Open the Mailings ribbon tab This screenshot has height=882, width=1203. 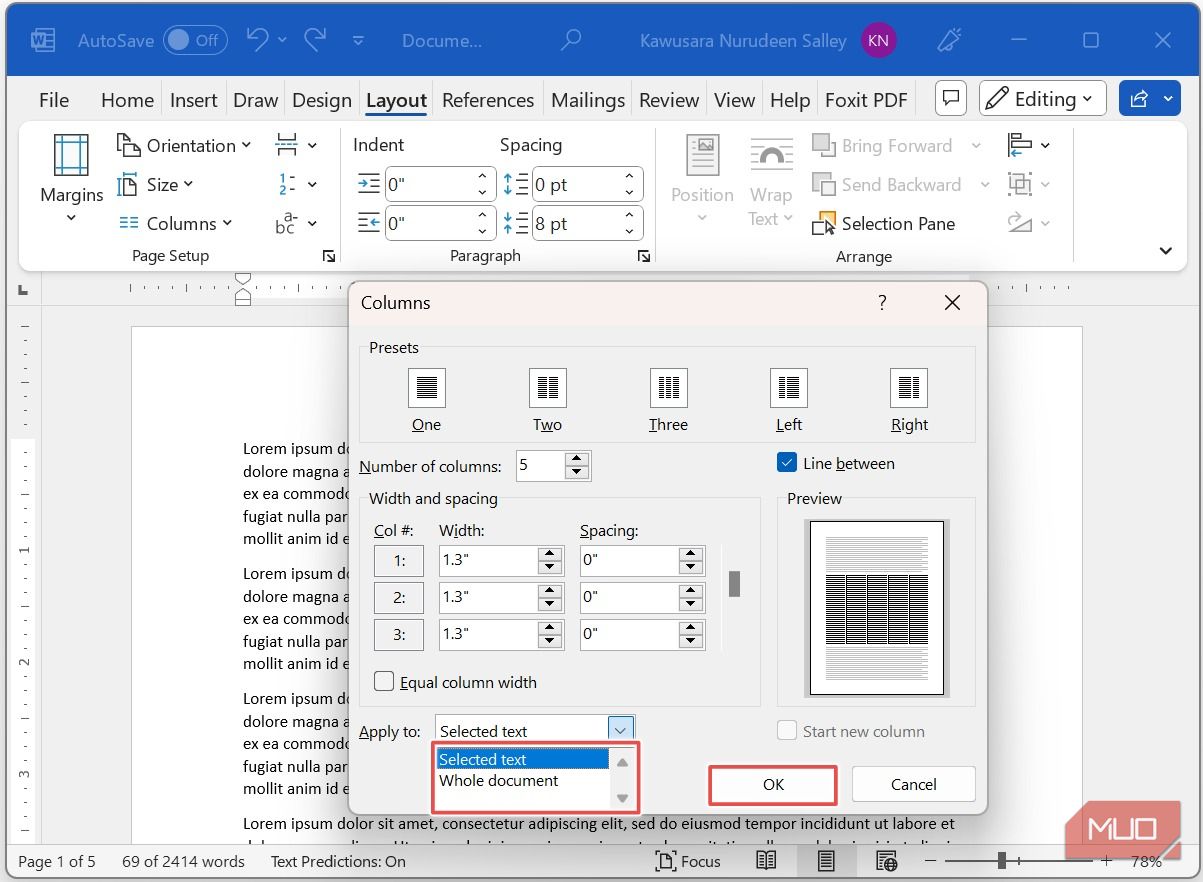pos(587,99)
